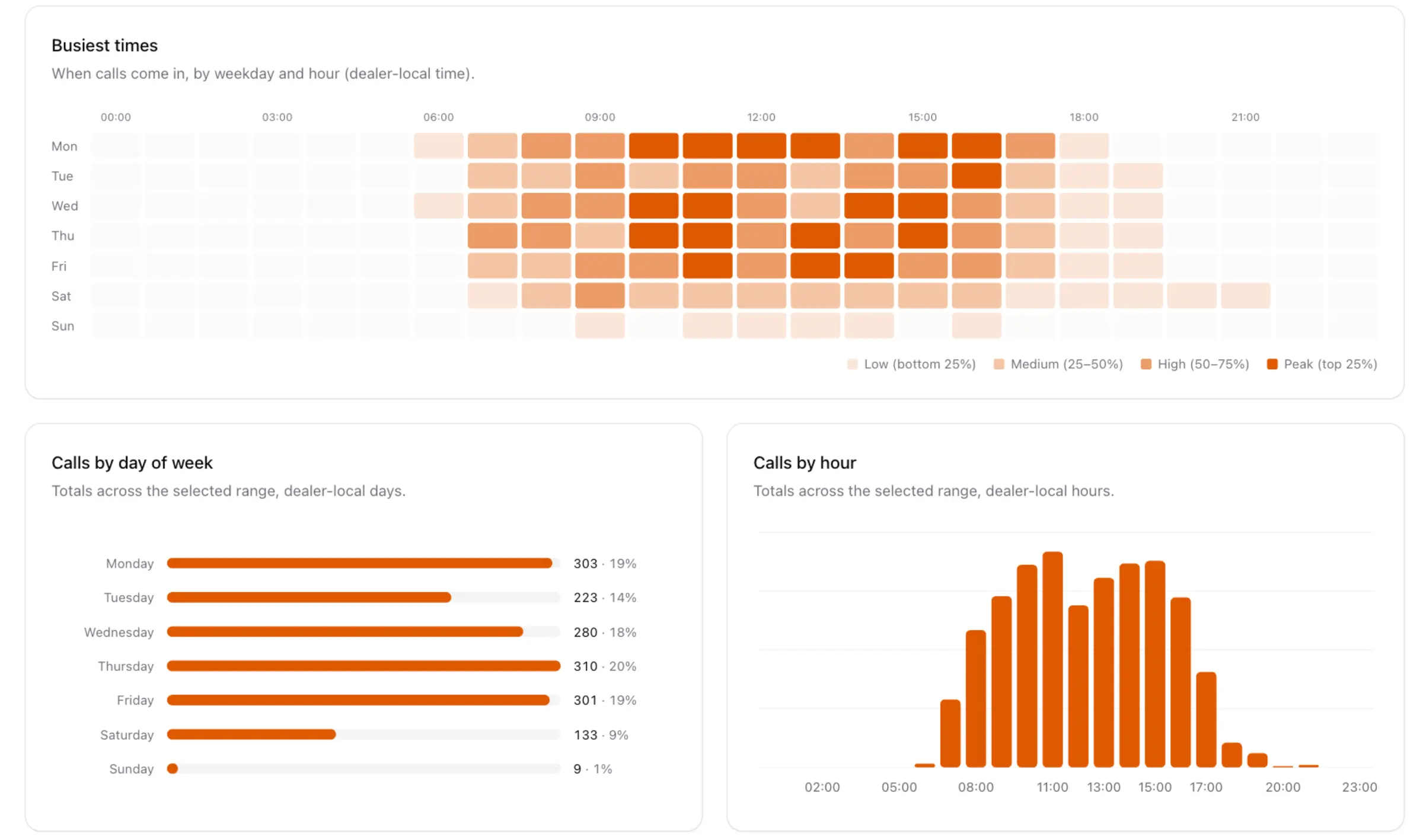This screenshot has height=840, width=1423.
Task: Click the 07:00 bar in hourly chart
Action: 950,733
